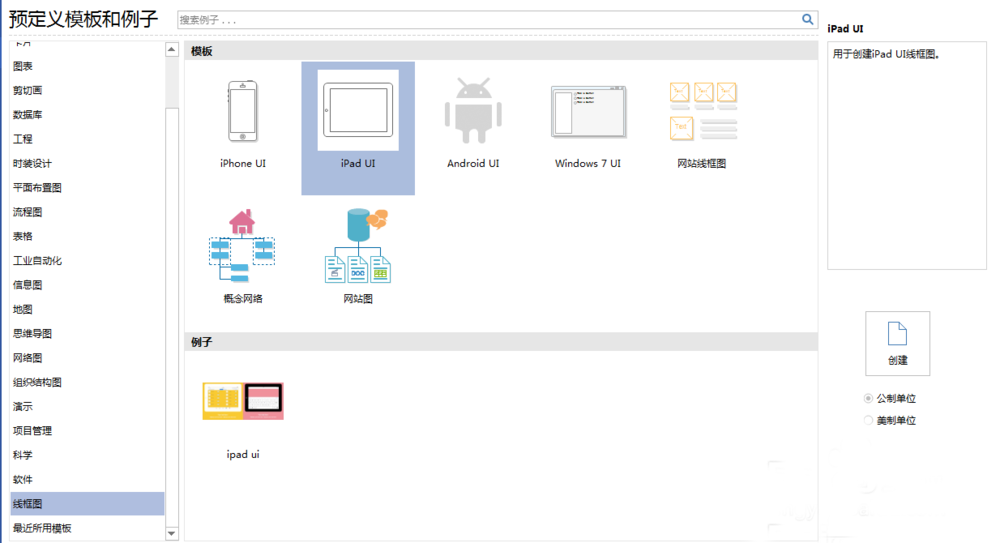Click the search magnifier icon

(x=807, y=20)
